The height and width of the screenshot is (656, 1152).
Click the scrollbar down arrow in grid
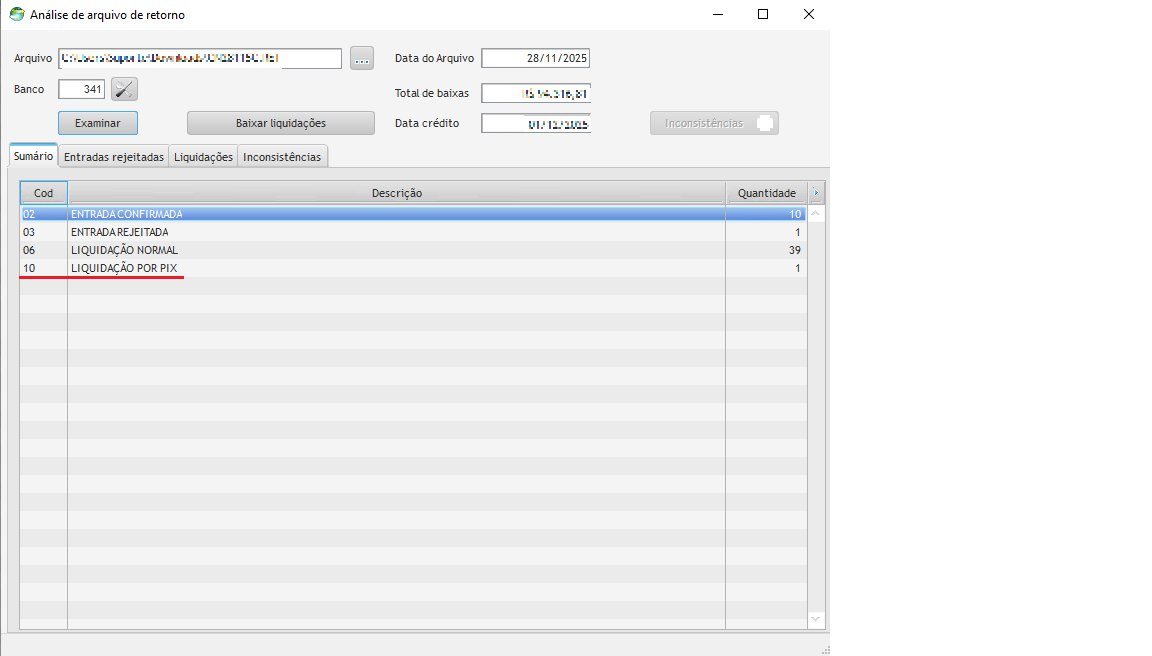[816, 620]
